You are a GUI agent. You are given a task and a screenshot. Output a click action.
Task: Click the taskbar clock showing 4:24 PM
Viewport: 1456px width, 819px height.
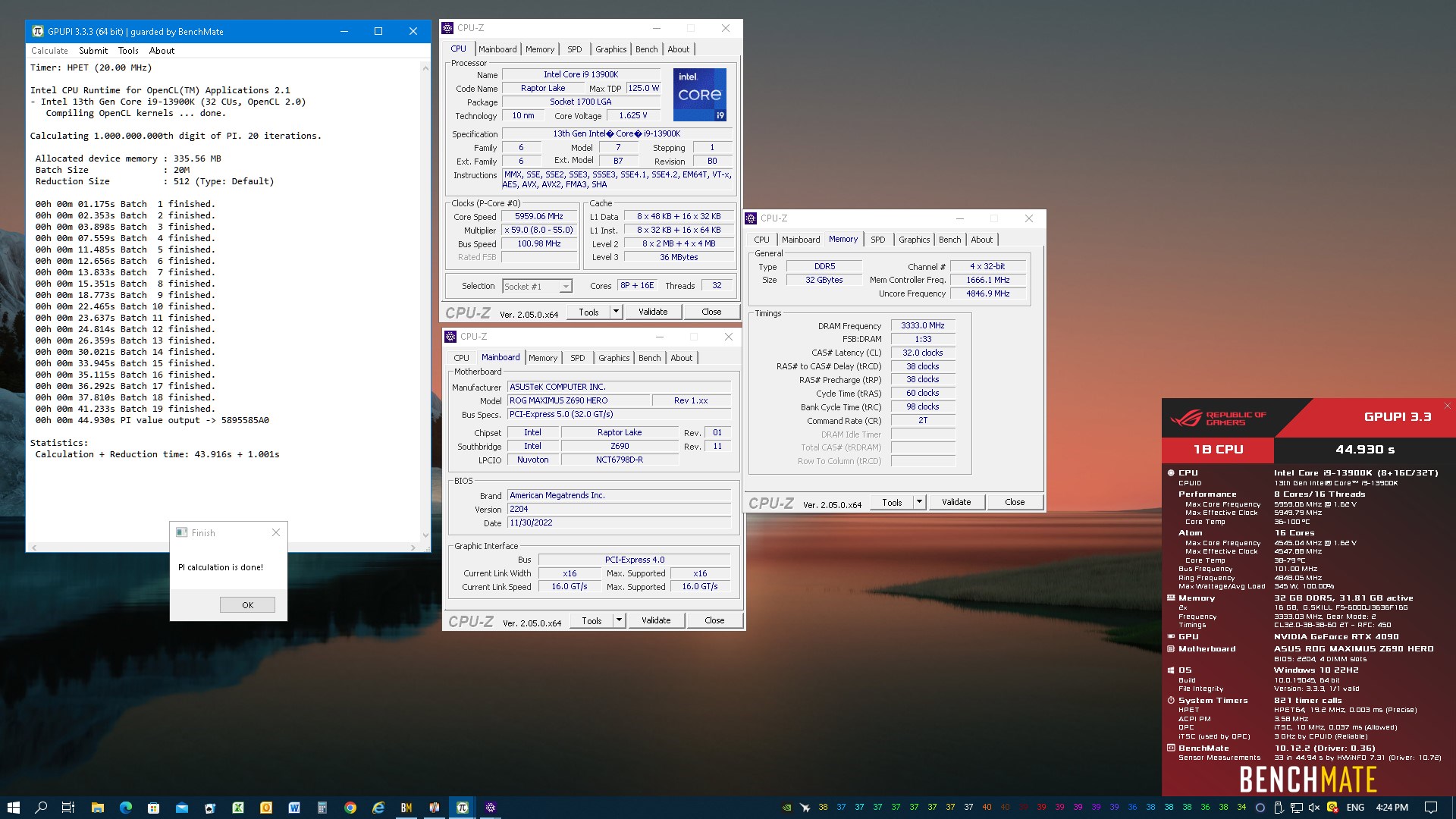point(1392,808)
